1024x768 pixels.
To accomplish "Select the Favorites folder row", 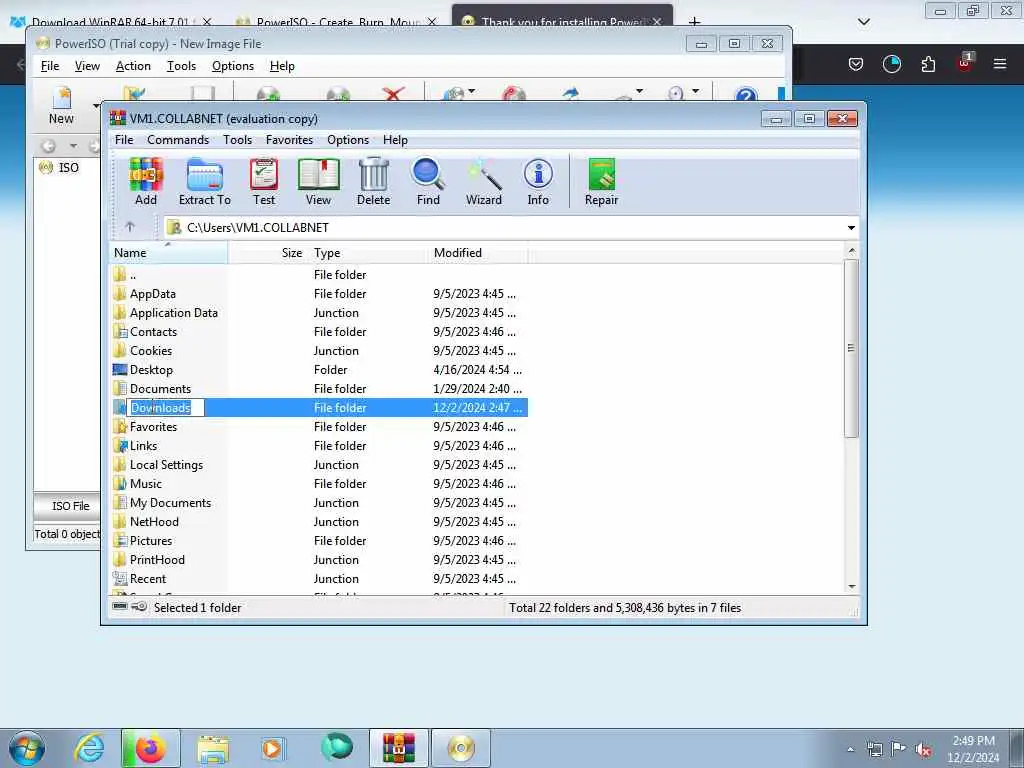I will point(319,426).
